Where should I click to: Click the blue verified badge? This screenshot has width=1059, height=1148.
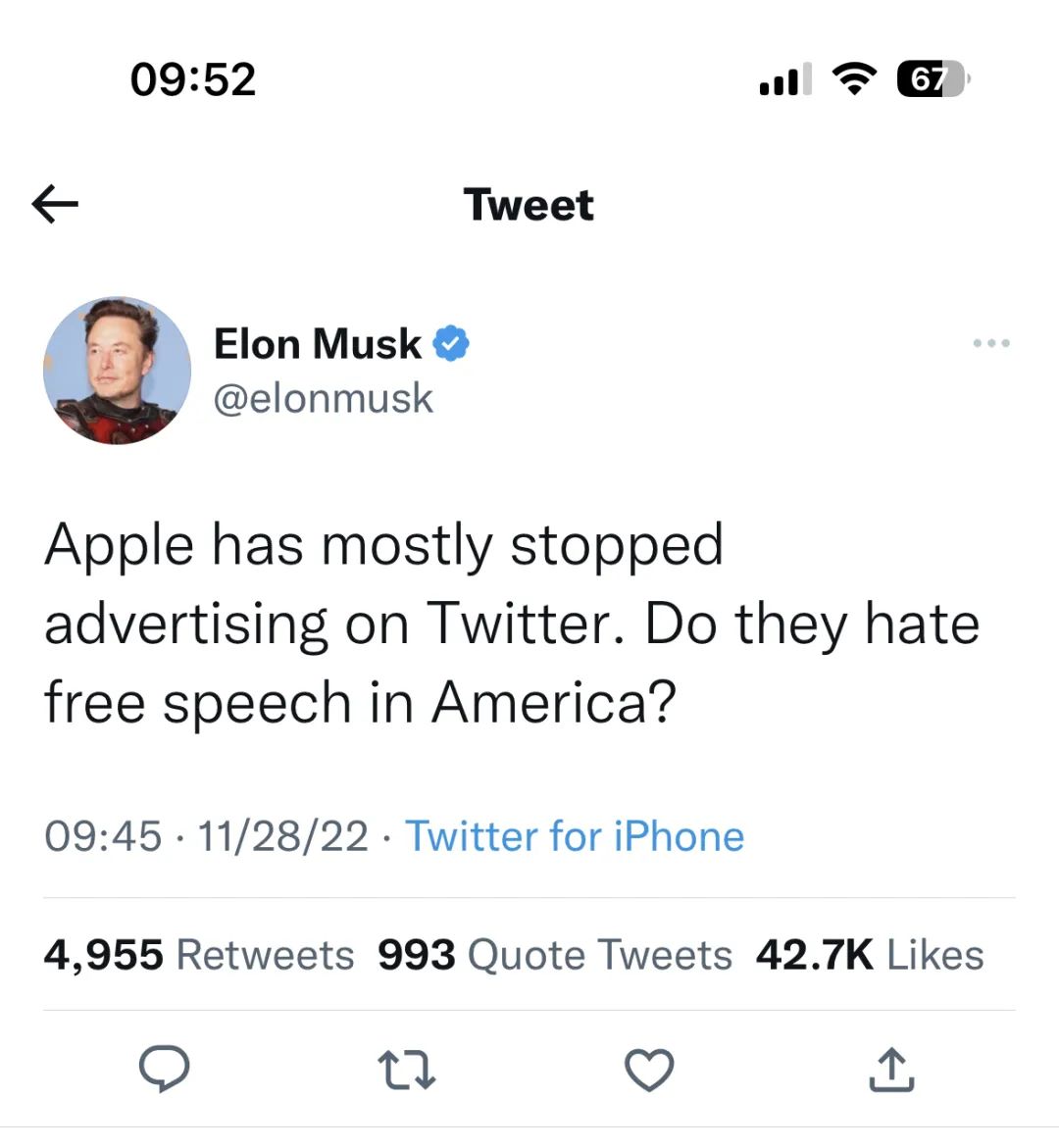tap(451, 343)
